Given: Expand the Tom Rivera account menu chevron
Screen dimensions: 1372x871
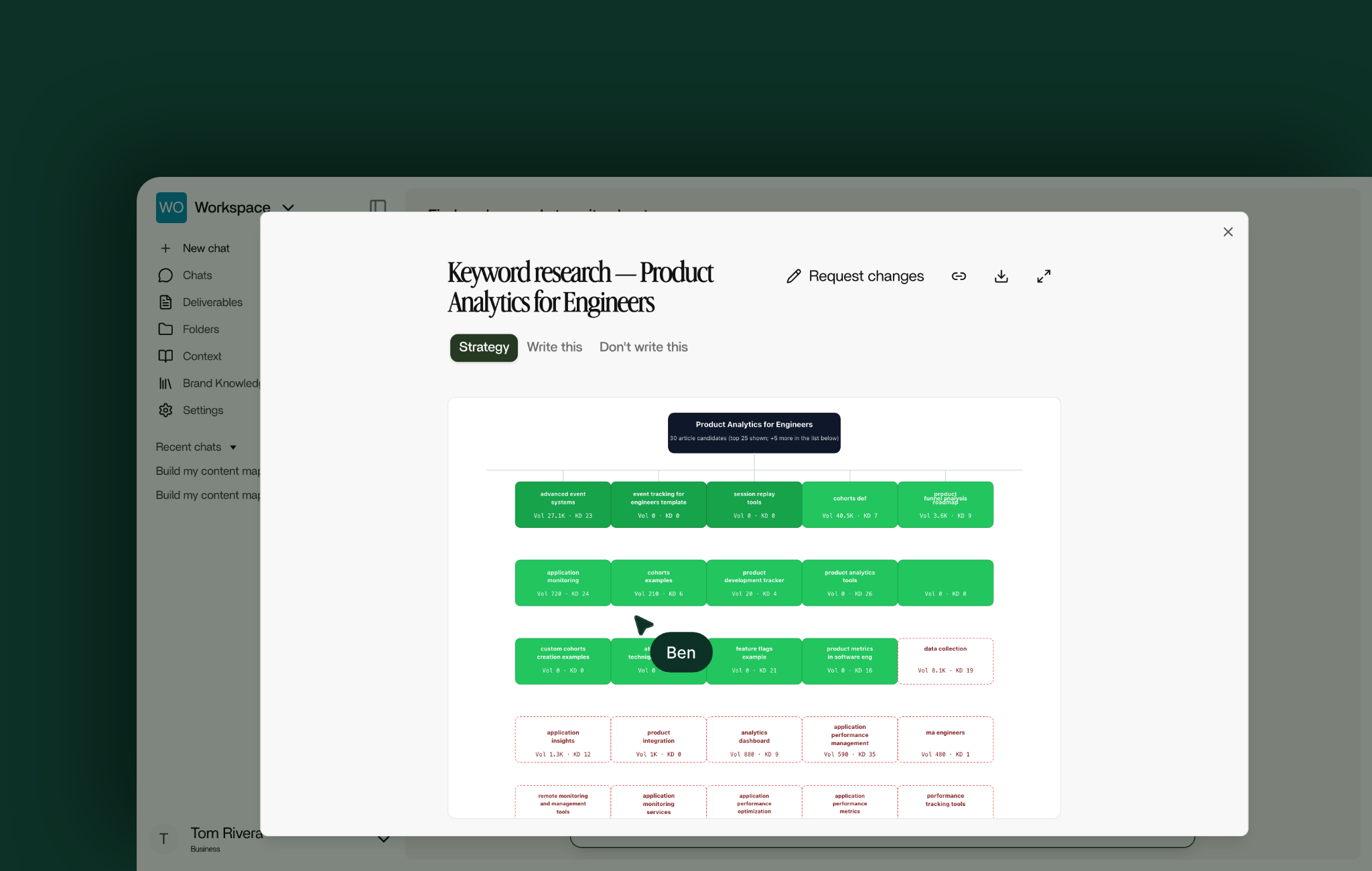Looking at the screenshot, I should click(384, 838).
